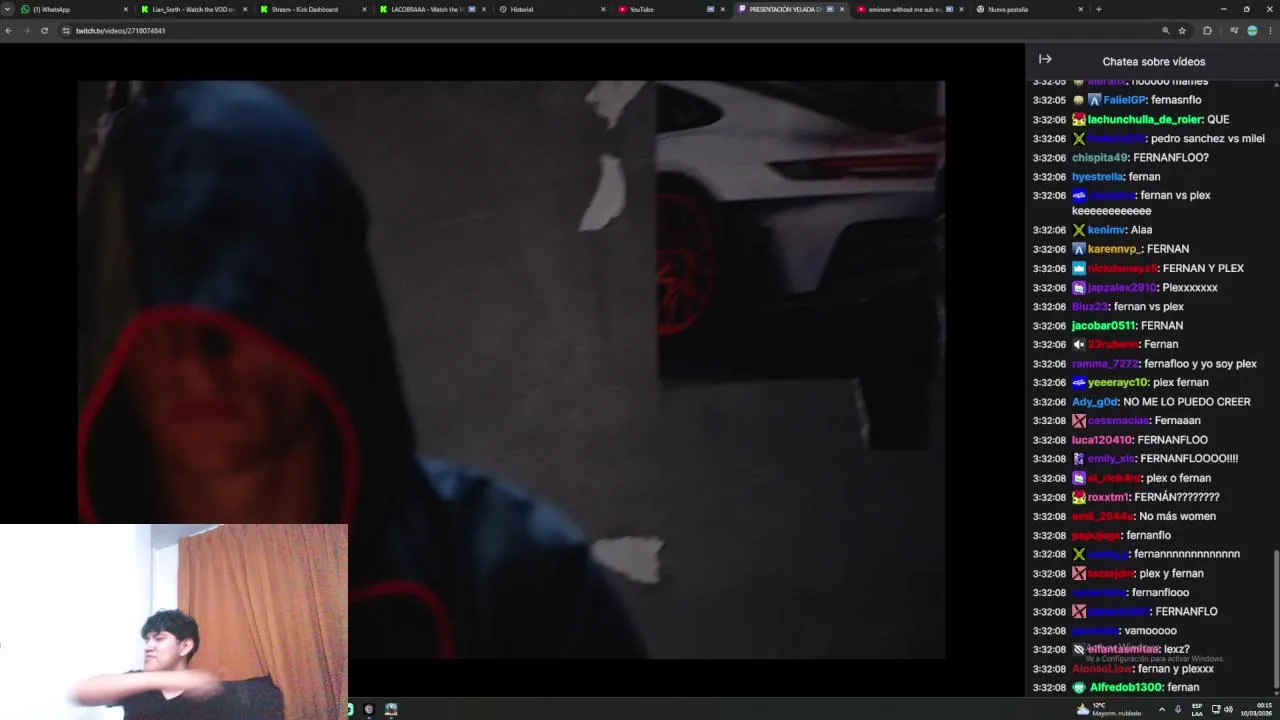Viewport: 1280px width, 720px height.
Task: Open Ady_g0d's chat username
Action: tap(1095, 402)
